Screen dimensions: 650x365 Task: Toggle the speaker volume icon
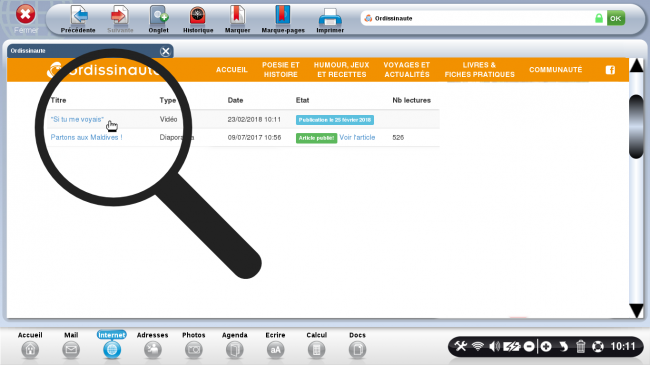coord(494,346)
